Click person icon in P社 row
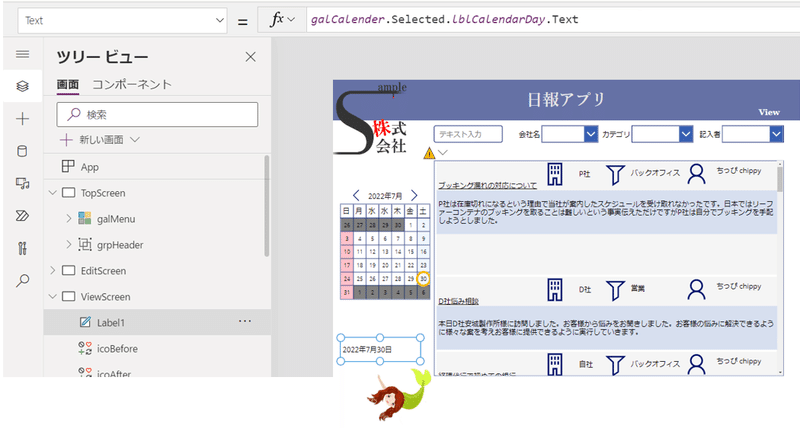Image resolution: width=800 pixels, height=428 pixels. click(696, 174)
